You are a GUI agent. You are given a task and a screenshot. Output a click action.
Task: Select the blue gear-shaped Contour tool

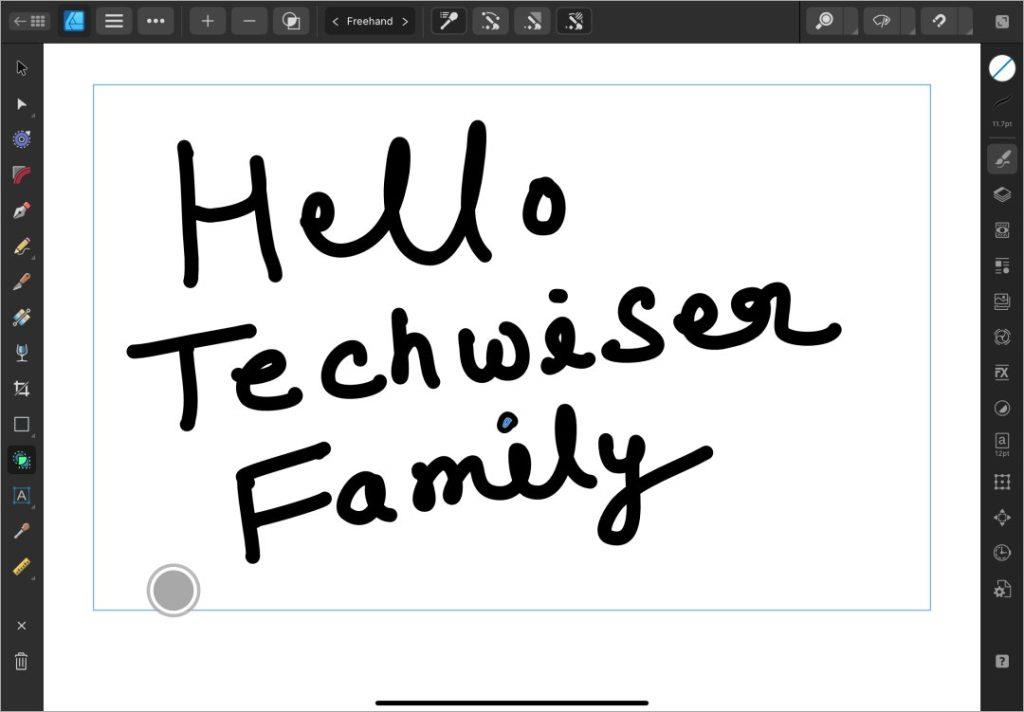(x=22, y=139)
